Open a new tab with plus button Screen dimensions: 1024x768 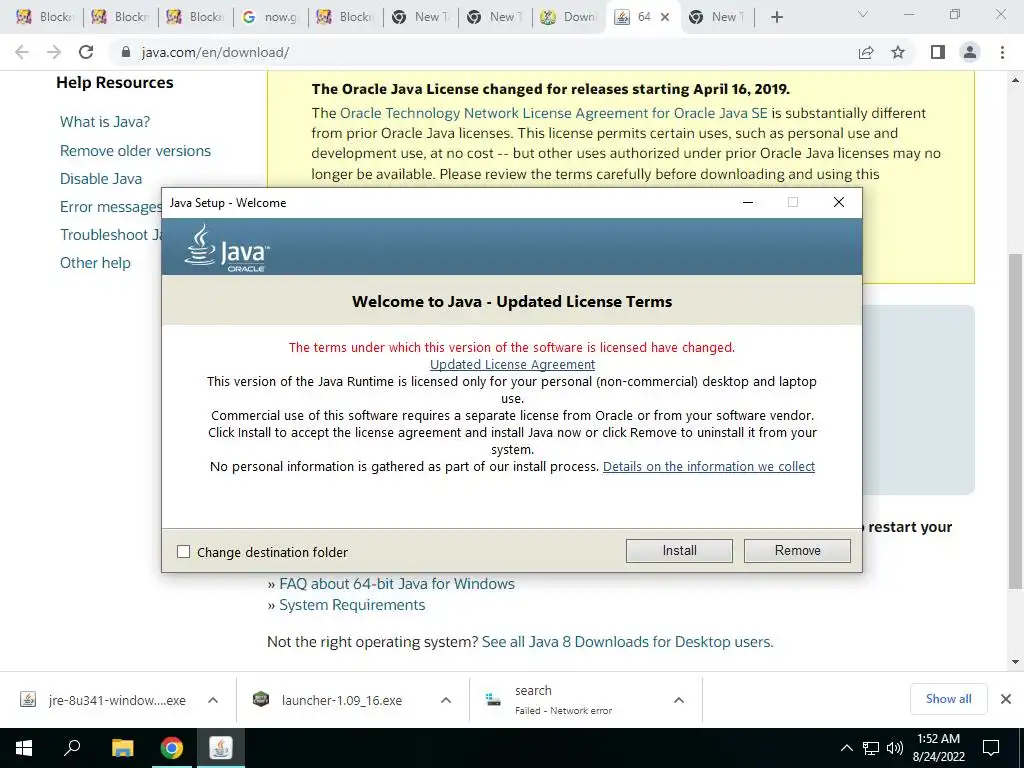pos(776,17)
